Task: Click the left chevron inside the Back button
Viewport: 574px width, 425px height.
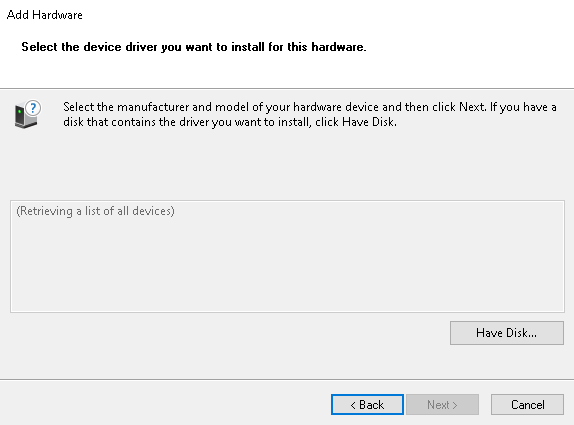Action: point(353,405)
